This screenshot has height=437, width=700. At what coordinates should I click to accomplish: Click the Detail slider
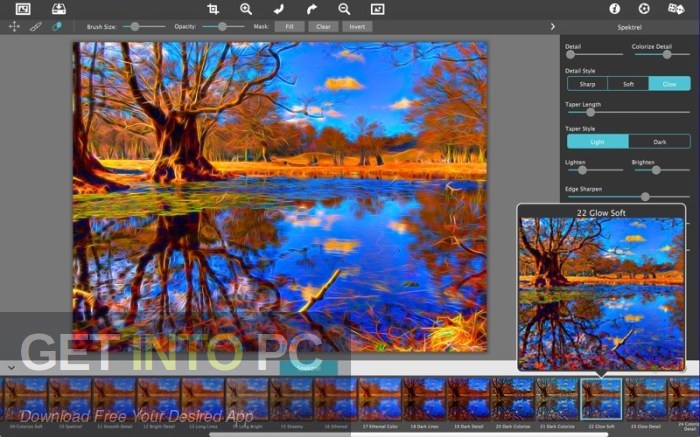[594, 54]
